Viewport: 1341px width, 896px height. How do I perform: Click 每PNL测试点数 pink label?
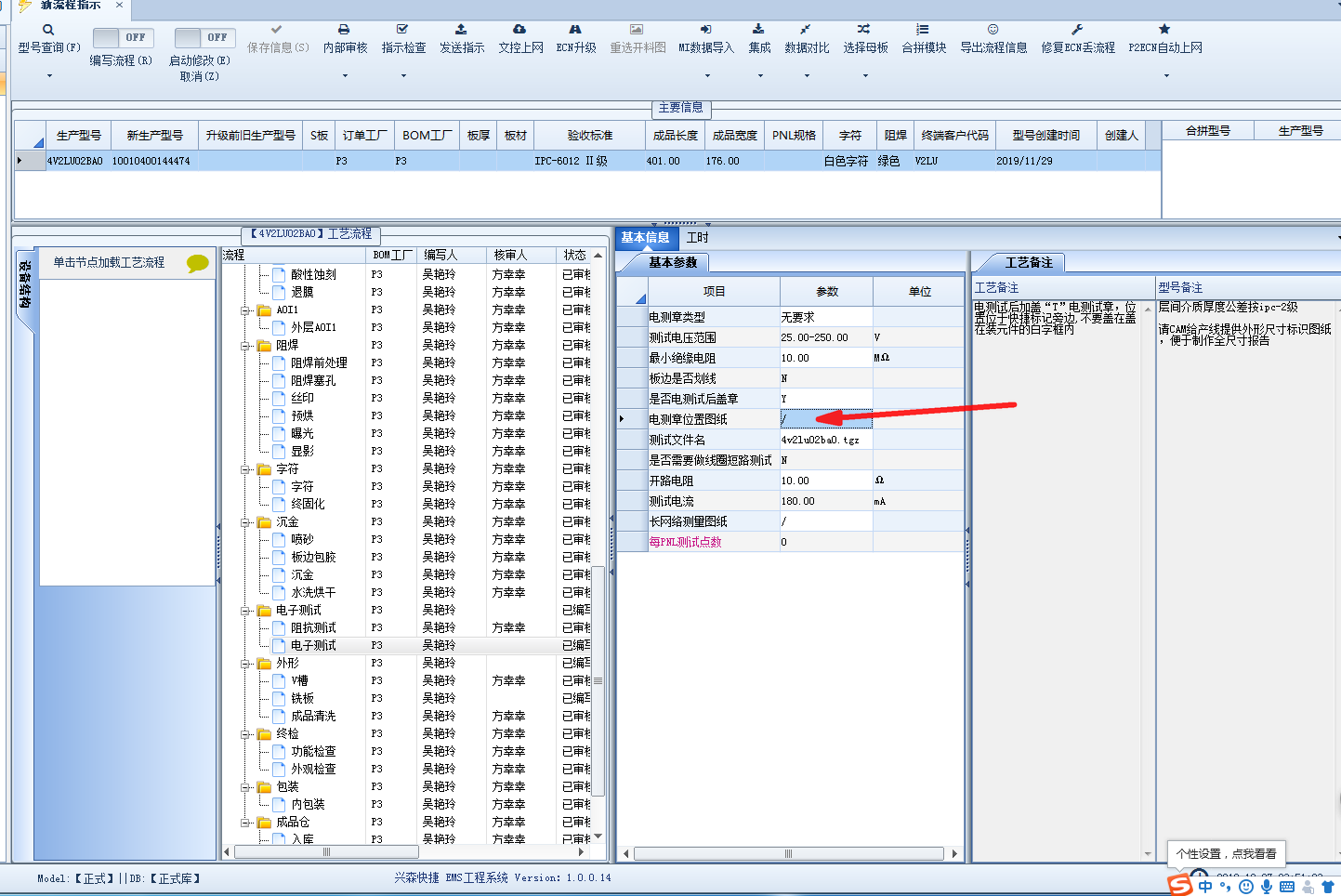tap(685, 542)
